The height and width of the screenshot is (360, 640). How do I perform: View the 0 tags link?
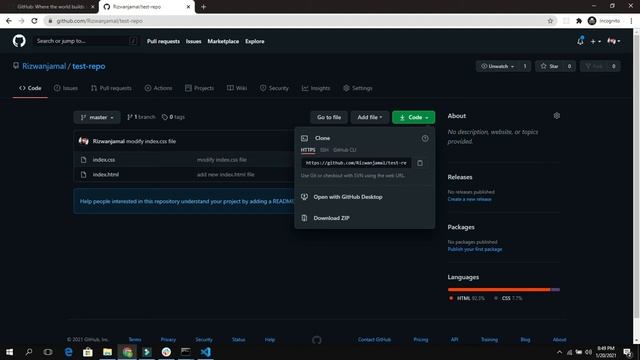click(x=173, y=117)
